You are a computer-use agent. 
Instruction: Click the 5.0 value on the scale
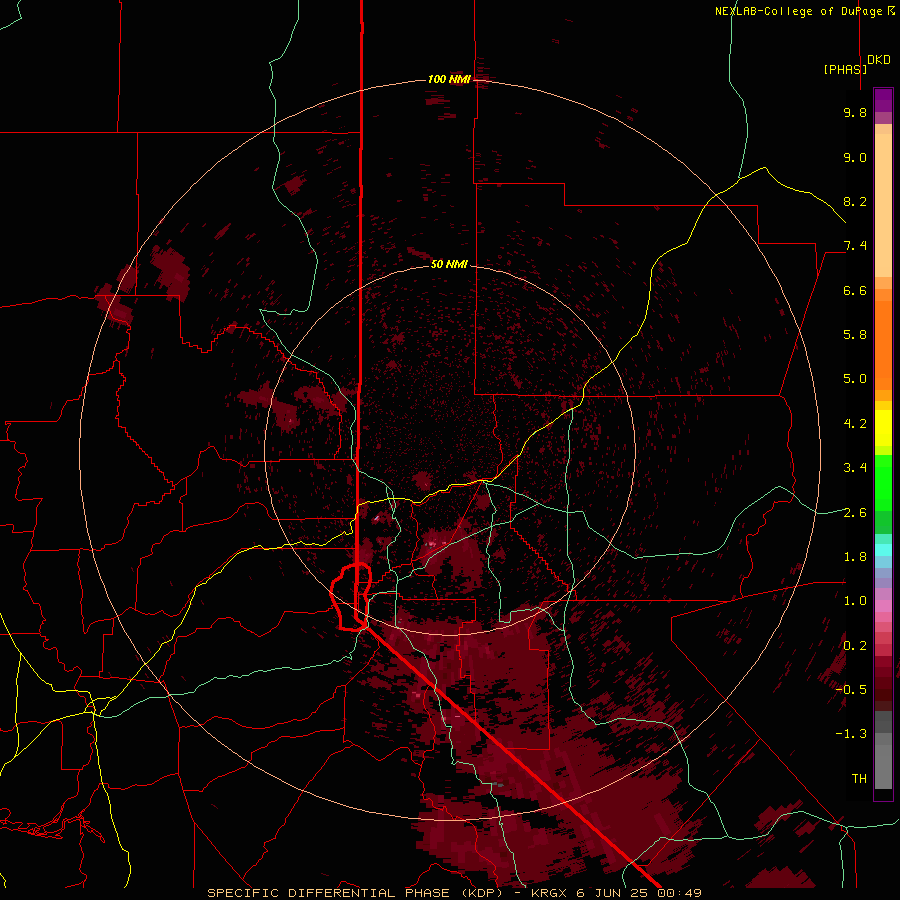click(x=855, y=379)
